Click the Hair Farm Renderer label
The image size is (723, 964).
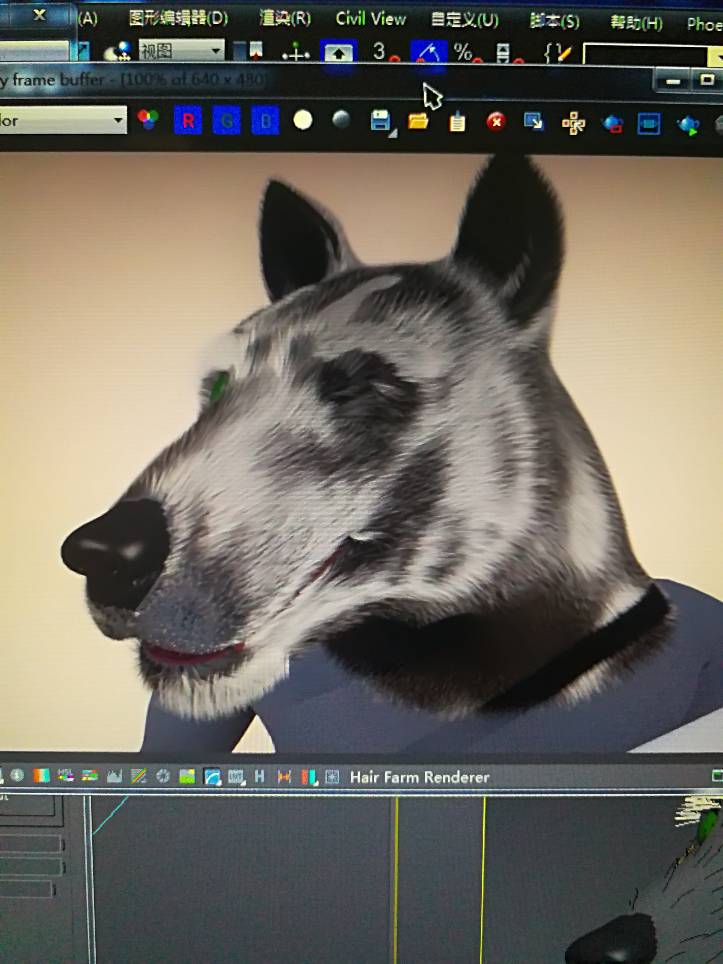point(420,778)
